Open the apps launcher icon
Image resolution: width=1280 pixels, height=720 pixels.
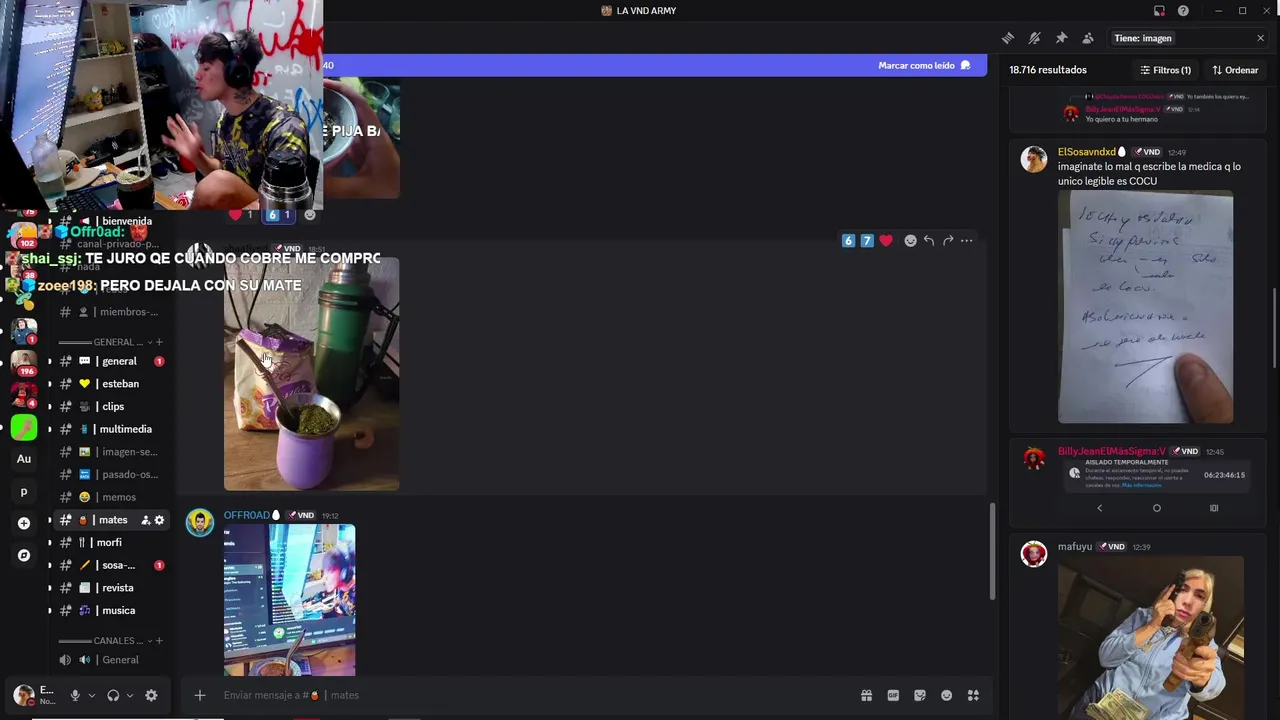pos(973,695)
